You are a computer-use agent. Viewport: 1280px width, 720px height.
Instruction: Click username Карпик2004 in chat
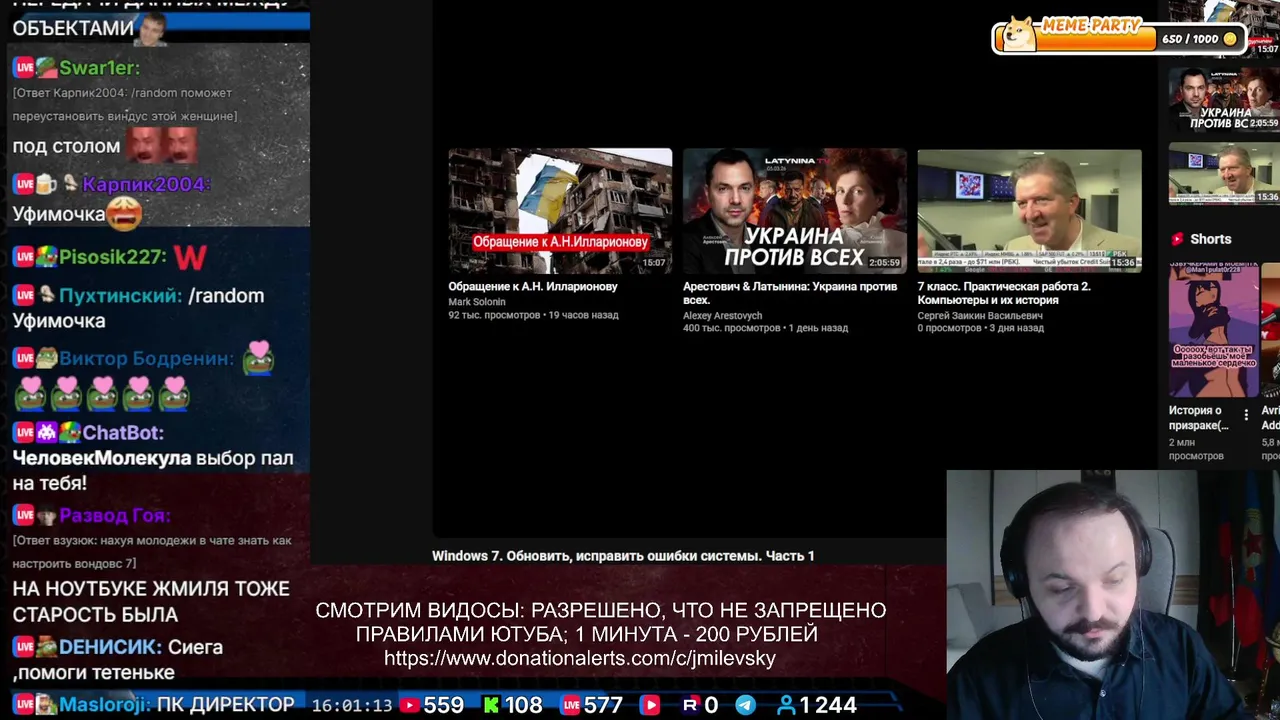pos(146,185)
